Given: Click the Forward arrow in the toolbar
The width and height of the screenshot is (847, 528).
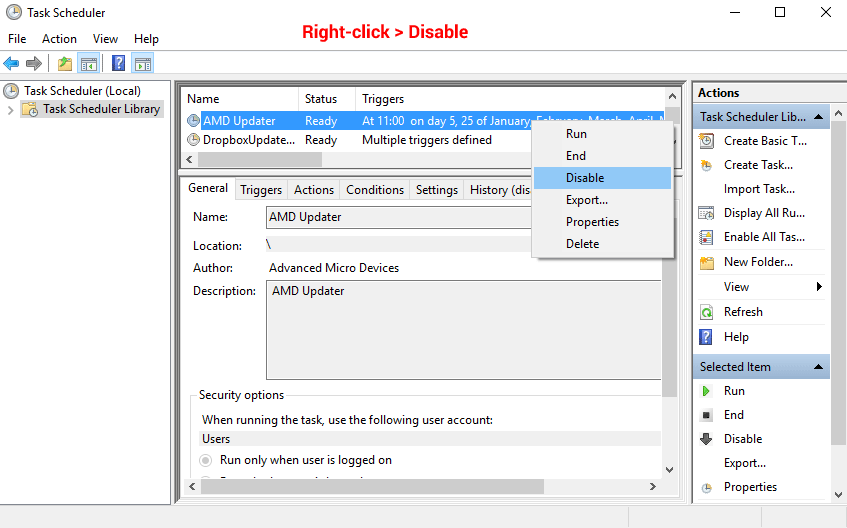Looking at the screenshot, I should click(33, 64).
